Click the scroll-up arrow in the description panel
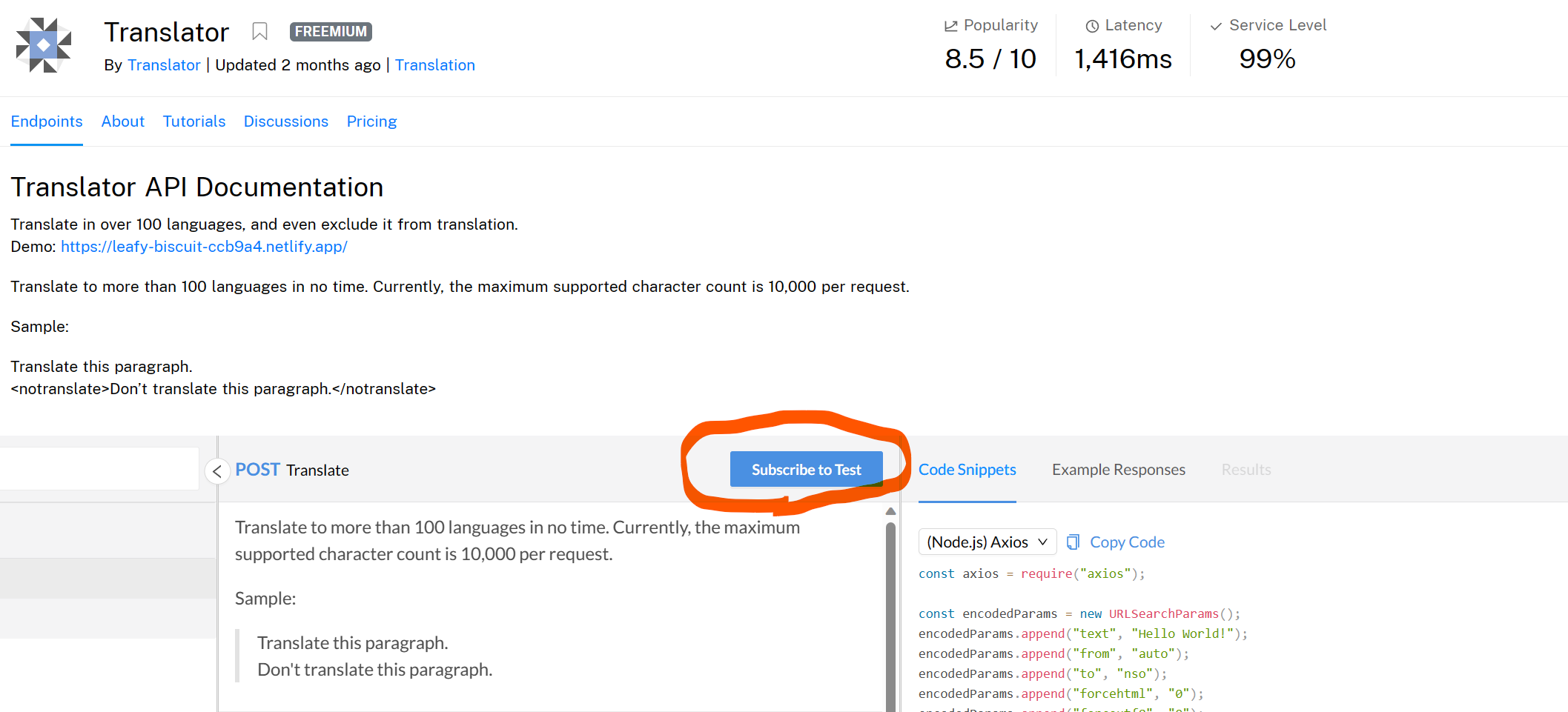The width and height of the screenshot is (1568, 712). coord(891,511)
